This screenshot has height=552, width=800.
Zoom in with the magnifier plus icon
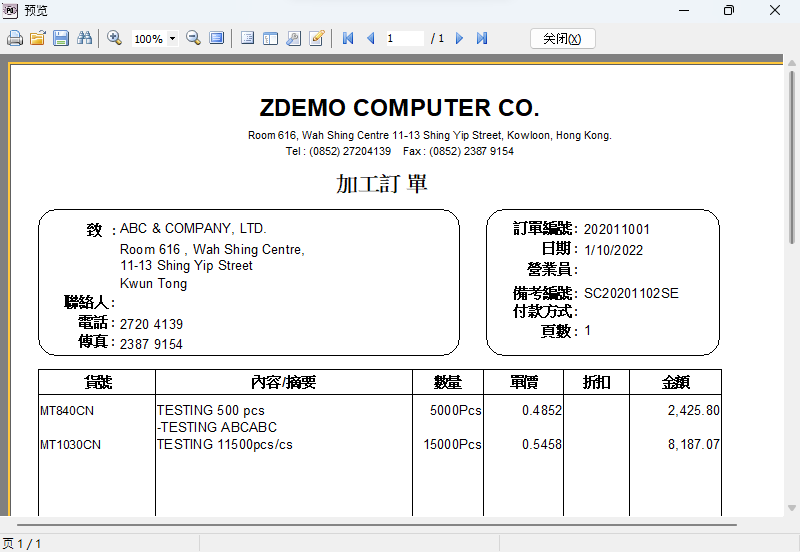(114, 38)
